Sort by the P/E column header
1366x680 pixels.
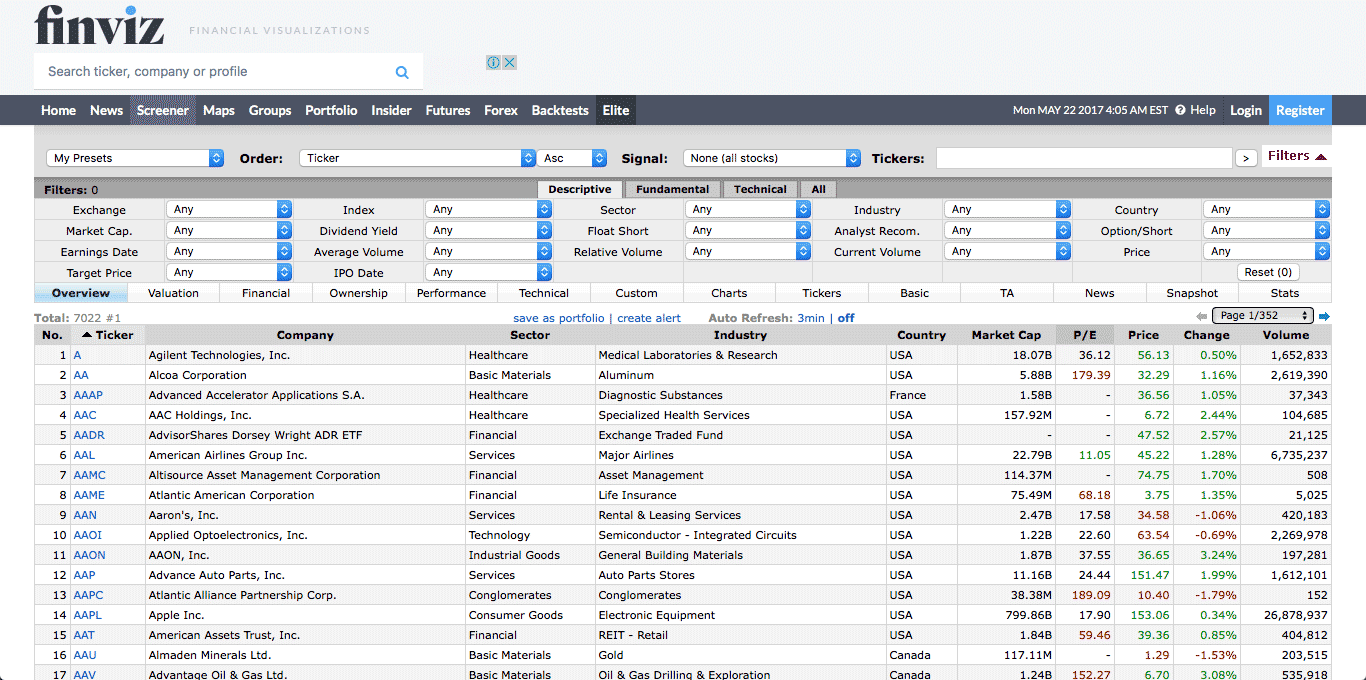[x=1085, y=335]
